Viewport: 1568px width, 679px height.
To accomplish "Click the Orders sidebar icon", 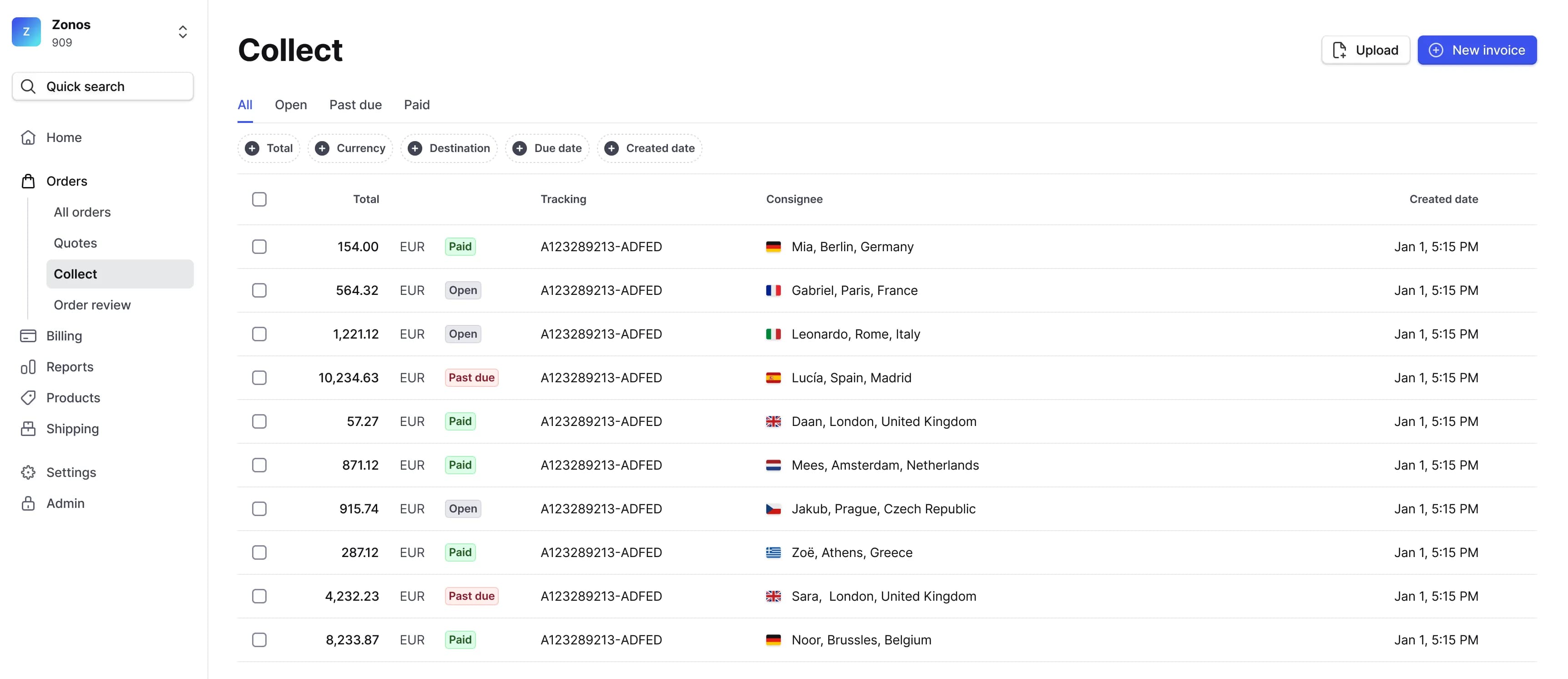I will [x=27, y=180].
